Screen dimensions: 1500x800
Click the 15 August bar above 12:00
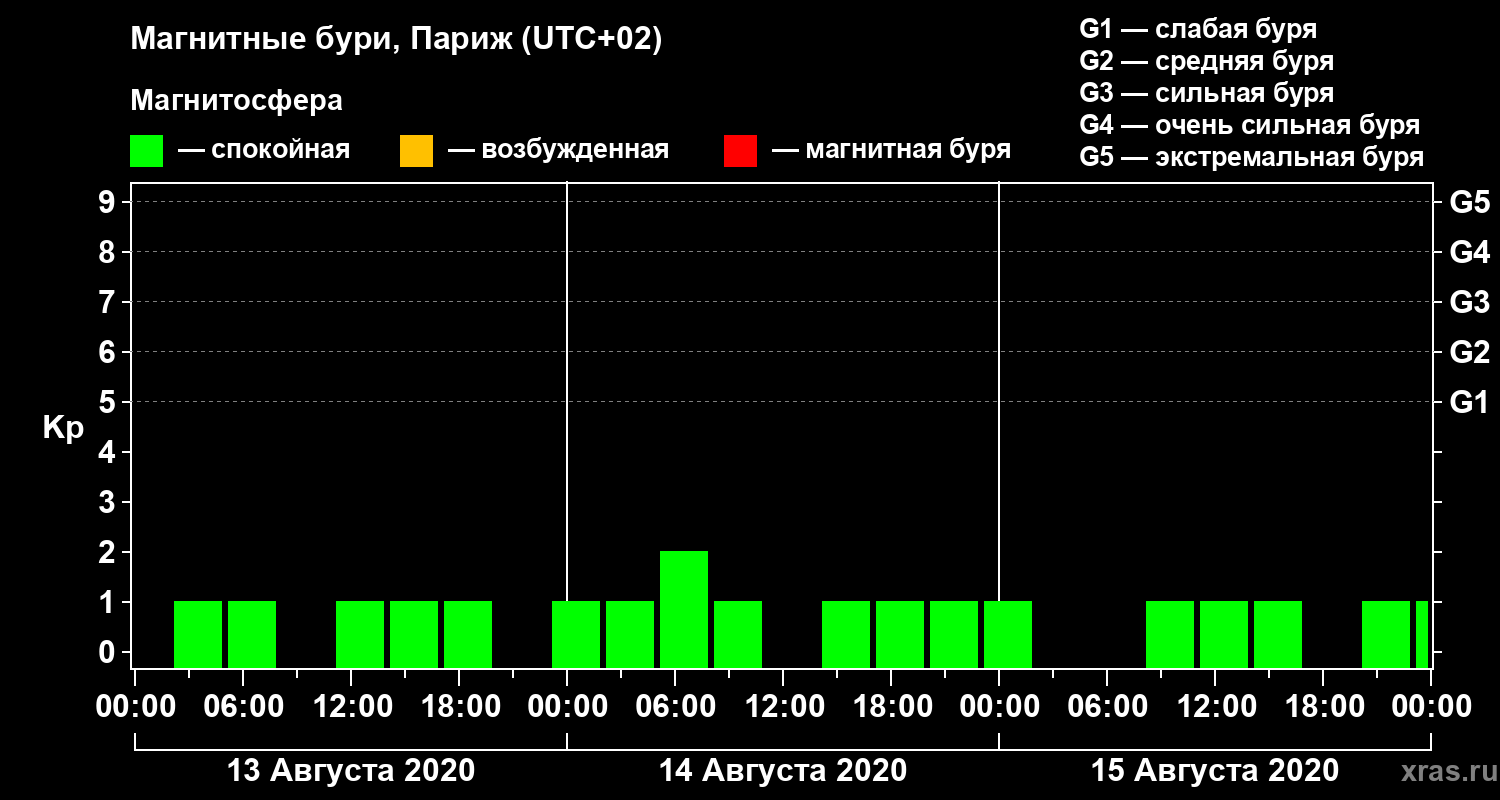[1224, 634]
